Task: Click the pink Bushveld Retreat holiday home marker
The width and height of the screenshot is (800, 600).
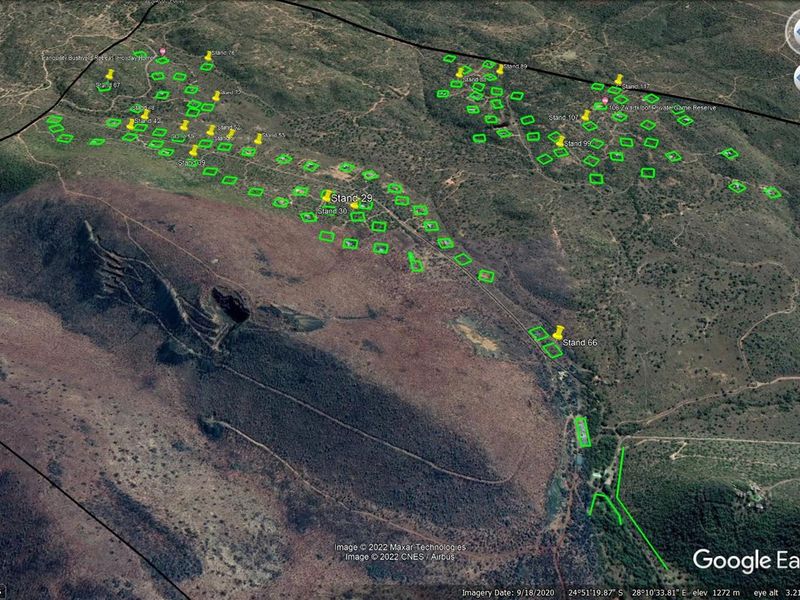Action: (163, 50)
